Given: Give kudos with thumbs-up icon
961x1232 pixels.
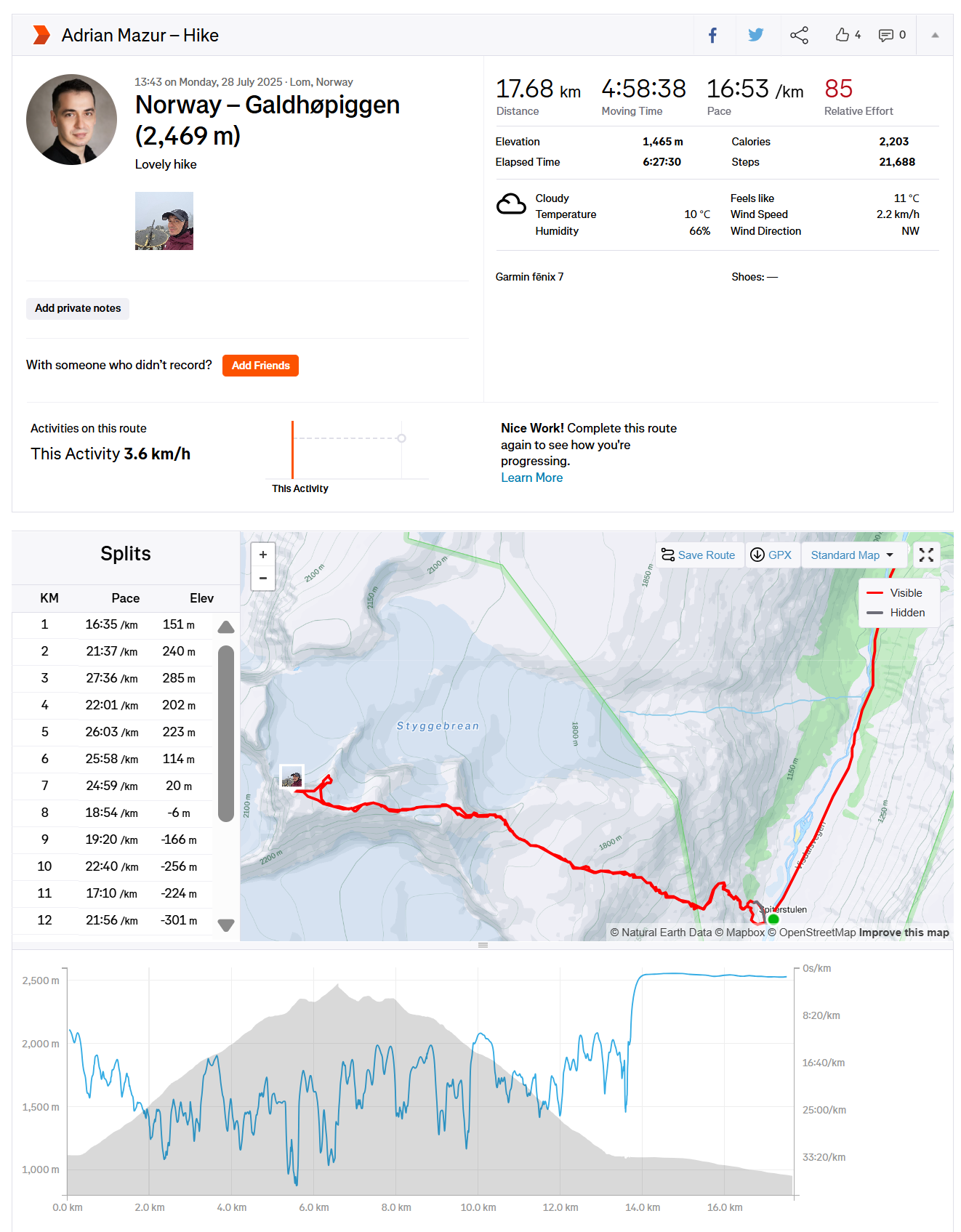Looking at the screenshot, I should tap(843, 35).
